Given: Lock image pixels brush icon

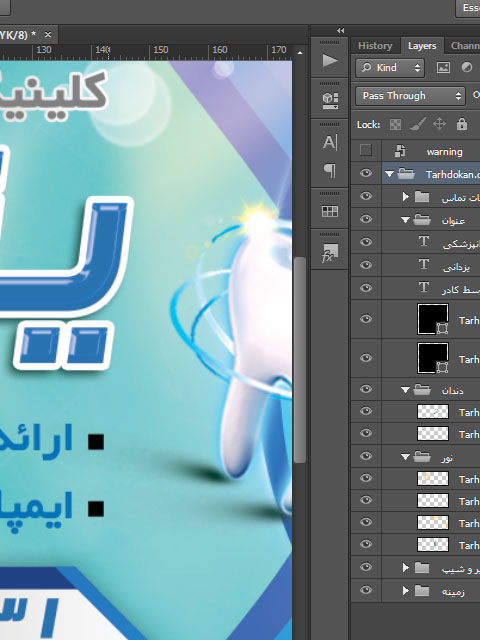Looking at the screenshot, I should click(418, 124).
